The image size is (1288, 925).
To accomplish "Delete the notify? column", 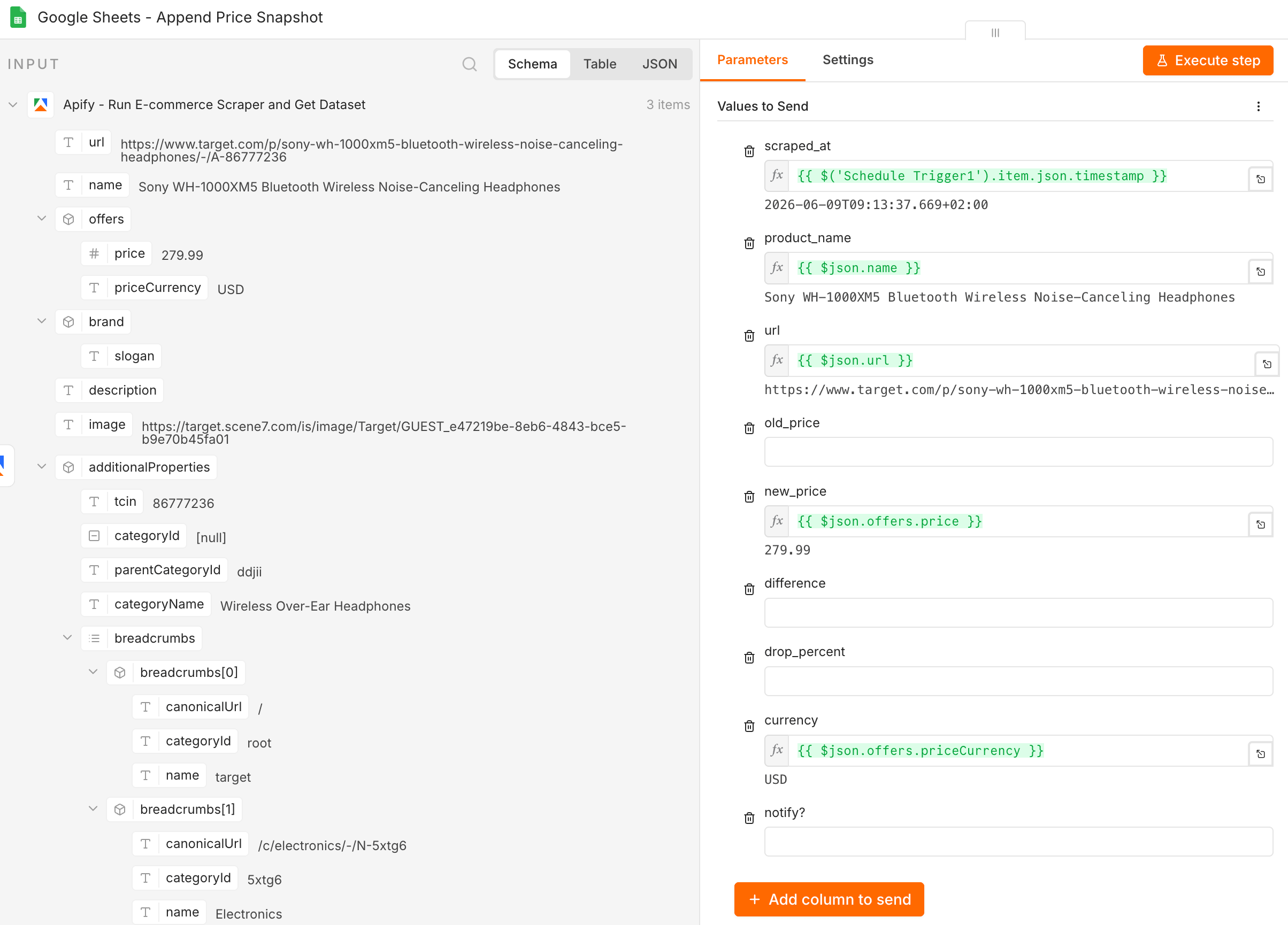I will [749, 818].
